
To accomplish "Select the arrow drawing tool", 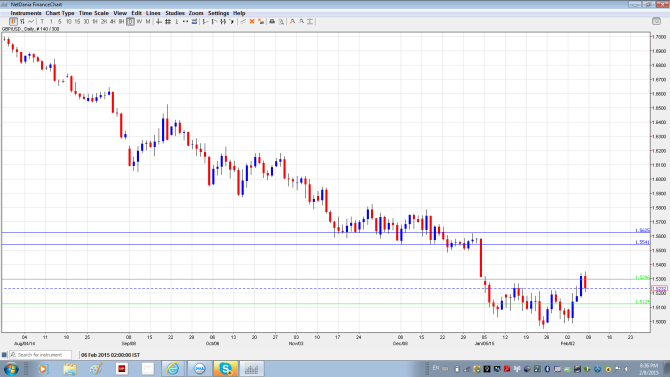I will (232, 21).
